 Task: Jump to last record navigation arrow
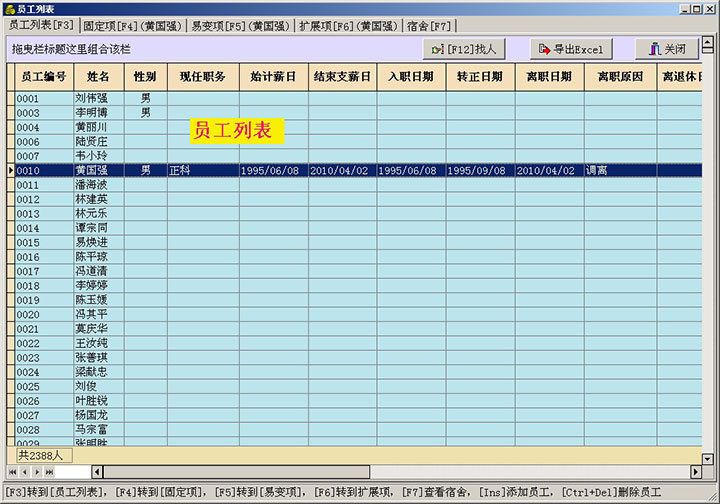click(x=48, y=471)
